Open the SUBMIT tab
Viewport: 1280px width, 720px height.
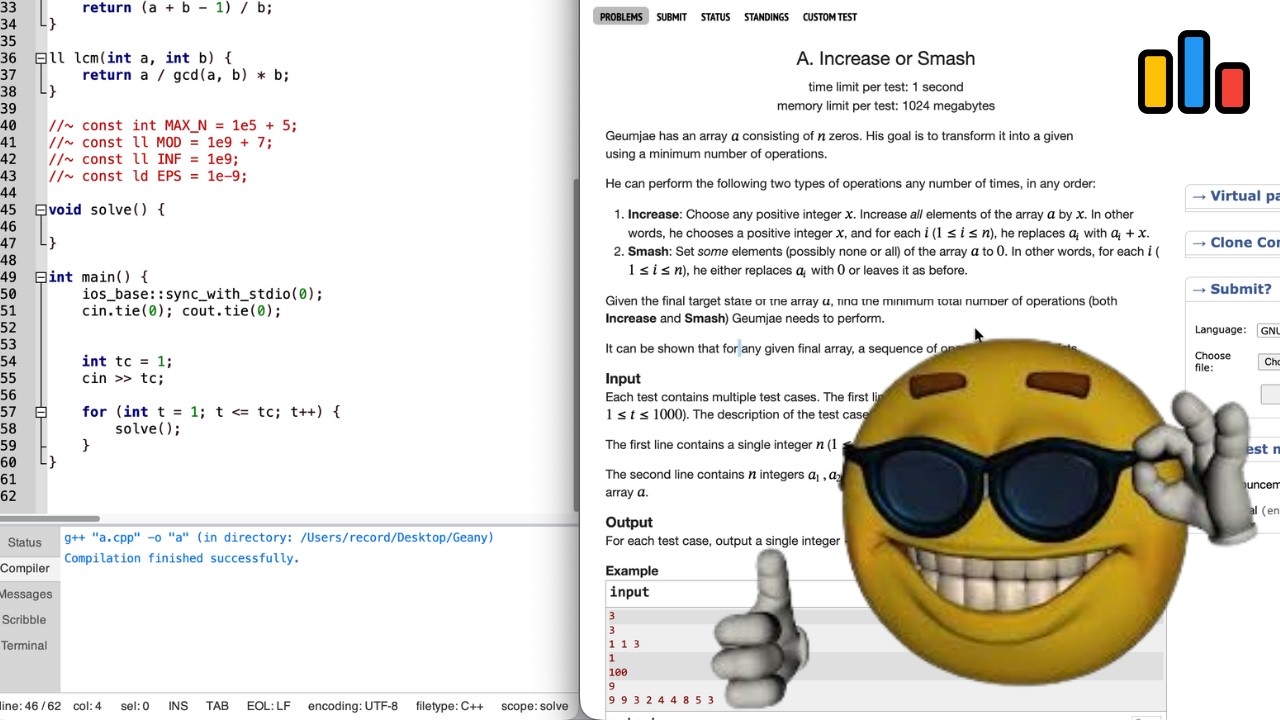pyautogui.click(x=671, y=17)
